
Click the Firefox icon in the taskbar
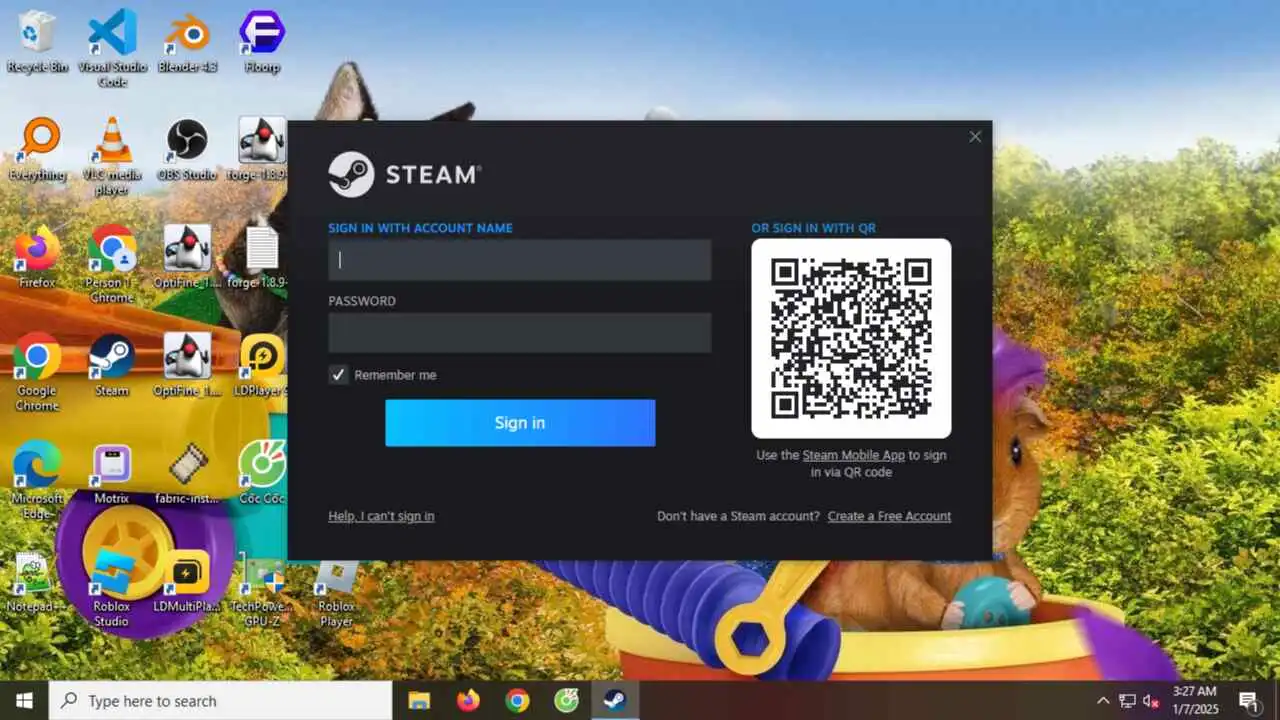tap(468, 700)
